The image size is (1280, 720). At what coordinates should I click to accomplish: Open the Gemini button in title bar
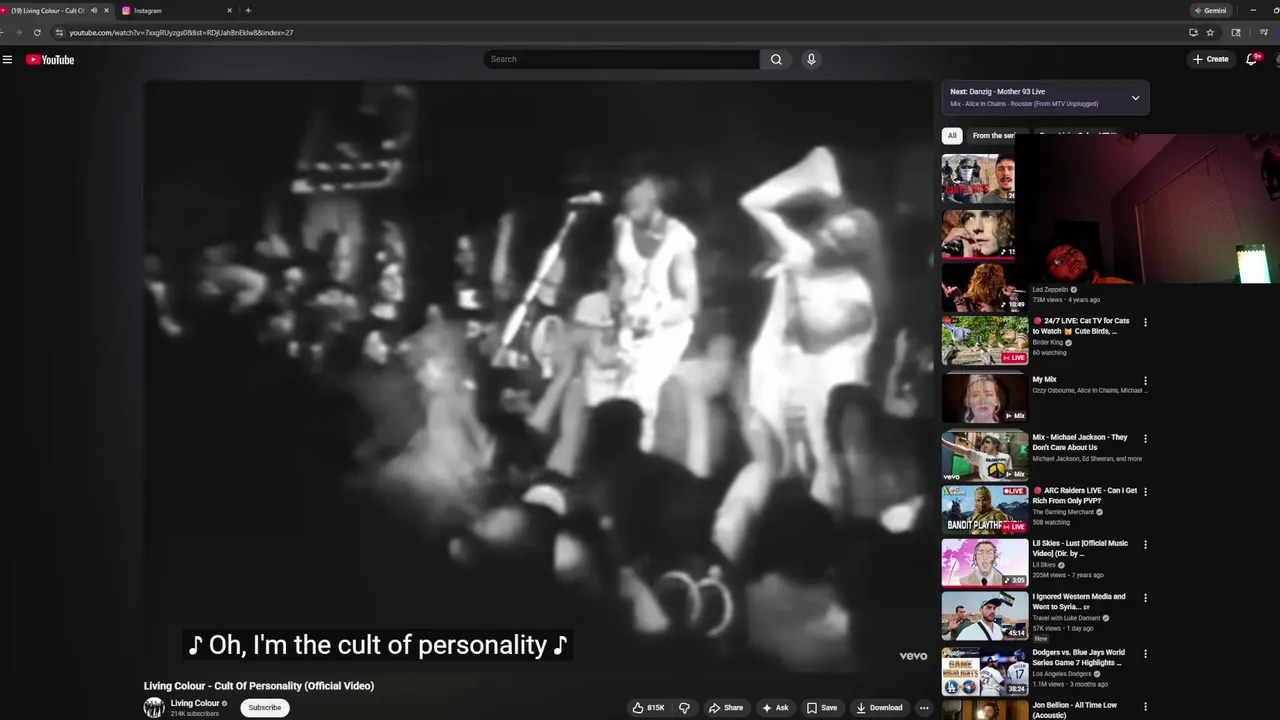(1210, 10)
